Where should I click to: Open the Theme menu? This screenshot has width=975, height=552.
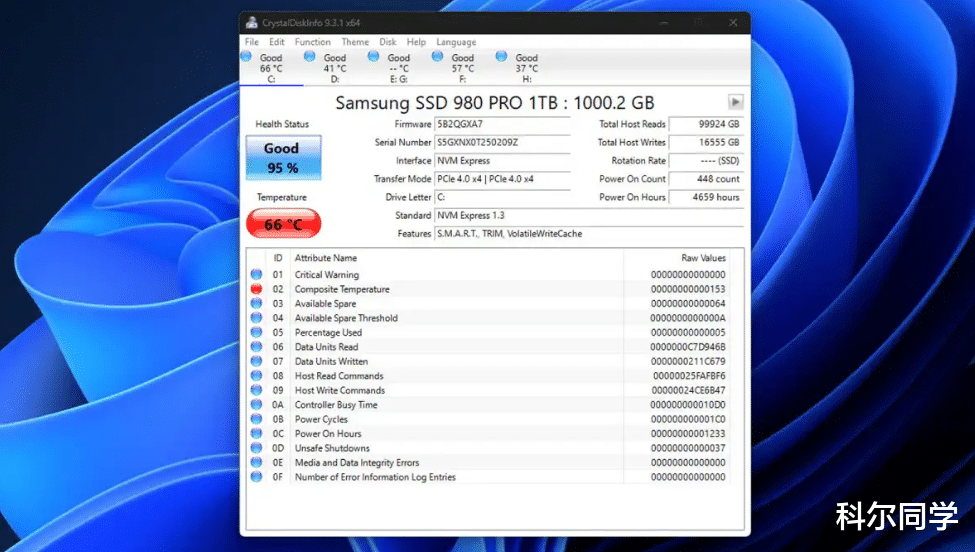355,42
